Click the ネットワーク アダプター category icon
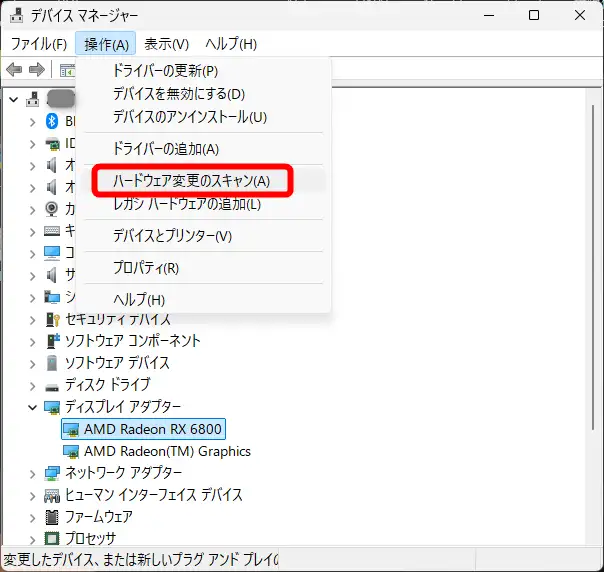This screenshot has height=572, width=604. point(53,473)
